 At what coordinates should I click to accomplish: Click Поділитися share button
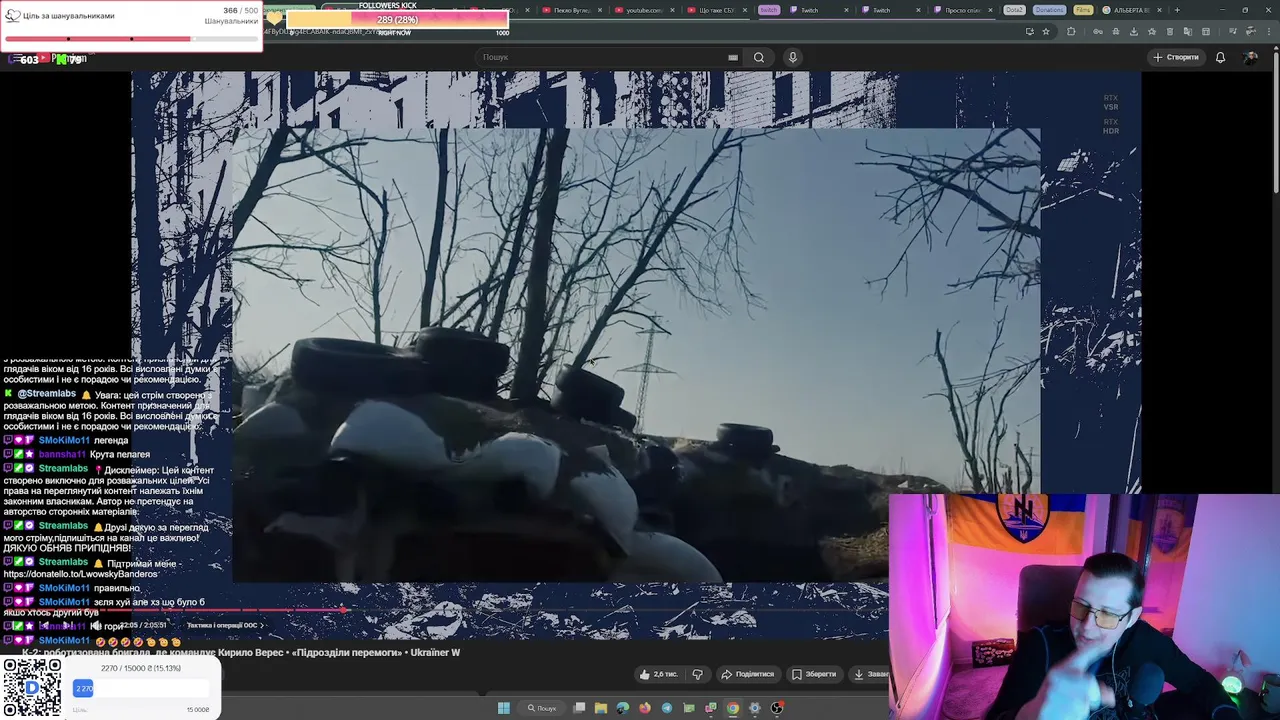tap(748, 674)
